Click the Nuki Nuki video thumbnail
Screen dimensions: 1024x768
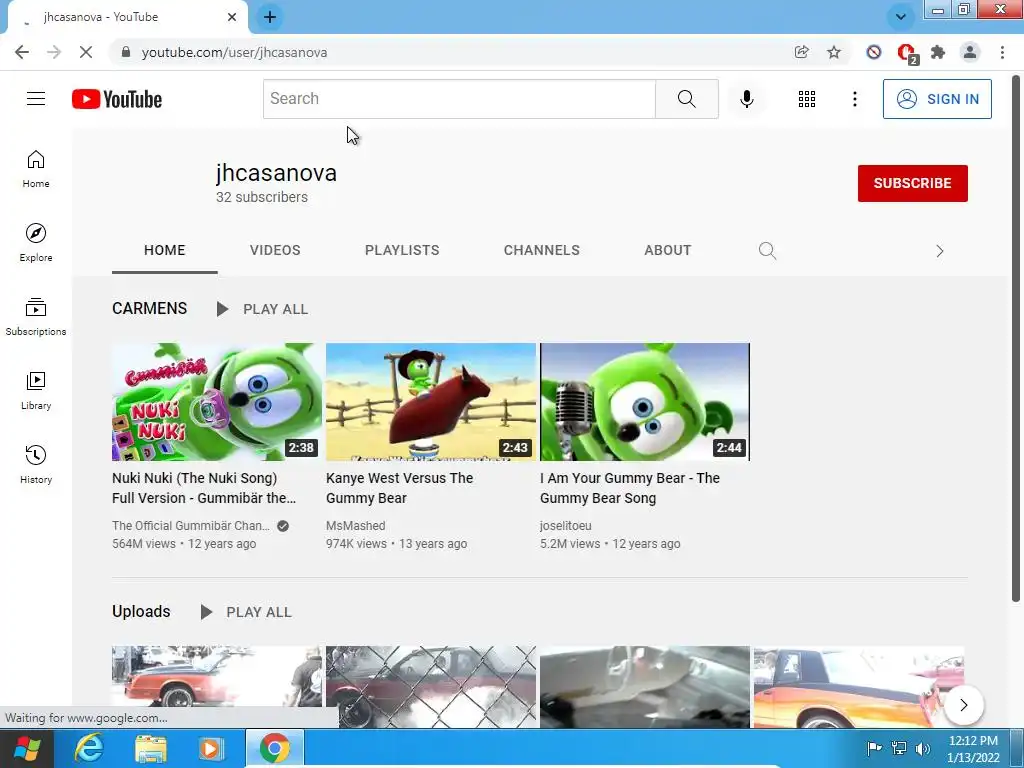tap(217, 402)
